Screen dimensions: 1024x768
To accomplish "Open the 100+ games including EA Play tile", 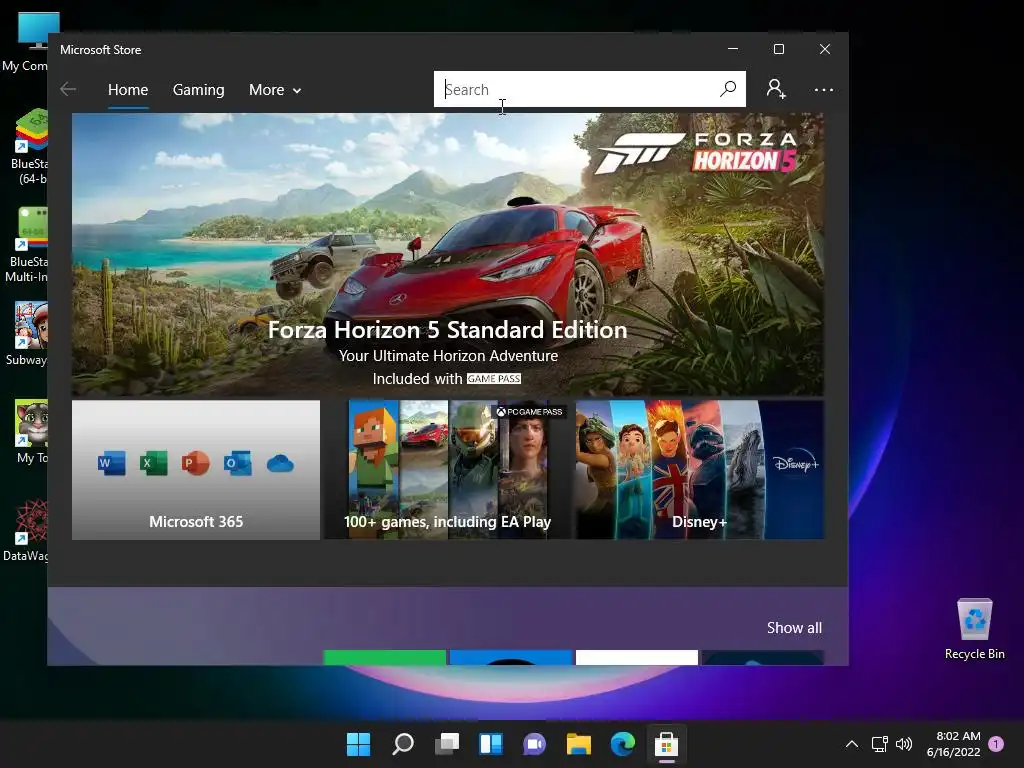I will tap(447, 470).
